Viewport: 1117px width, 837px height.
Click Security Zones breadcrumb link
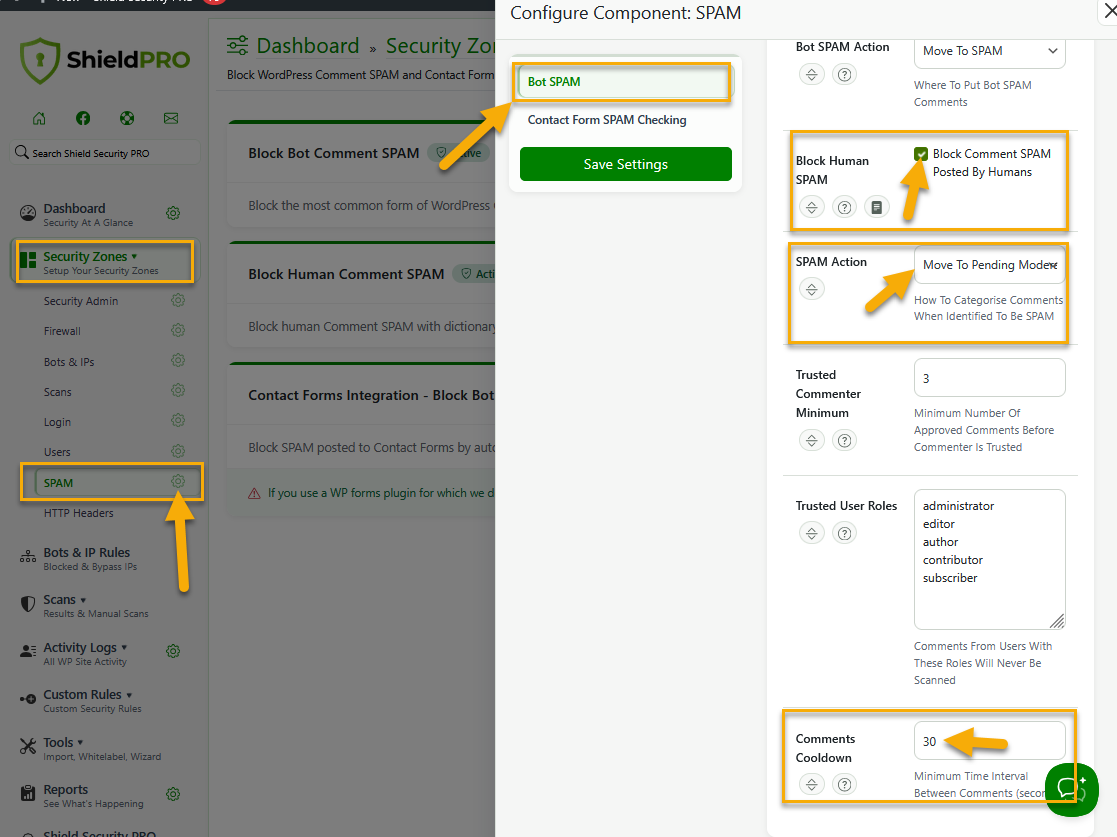pyautogui.click(x=440, y=46)
